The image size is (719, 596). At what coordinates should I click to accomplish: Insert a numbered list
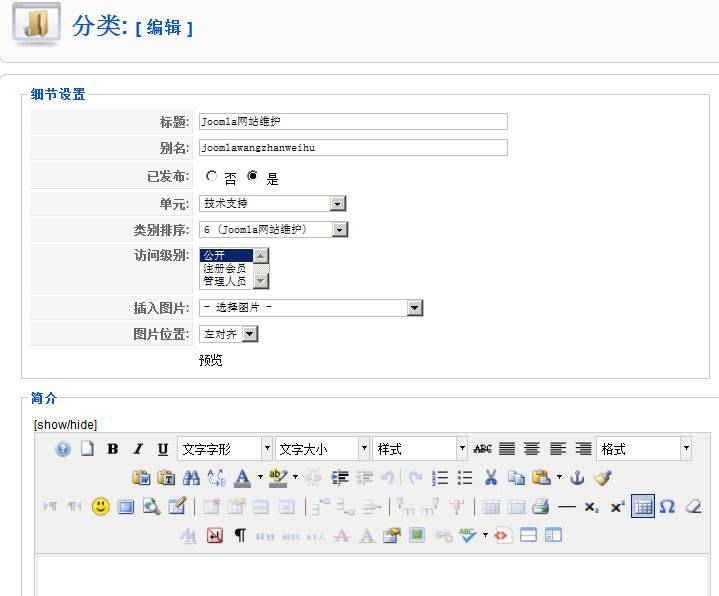point(440,478)
